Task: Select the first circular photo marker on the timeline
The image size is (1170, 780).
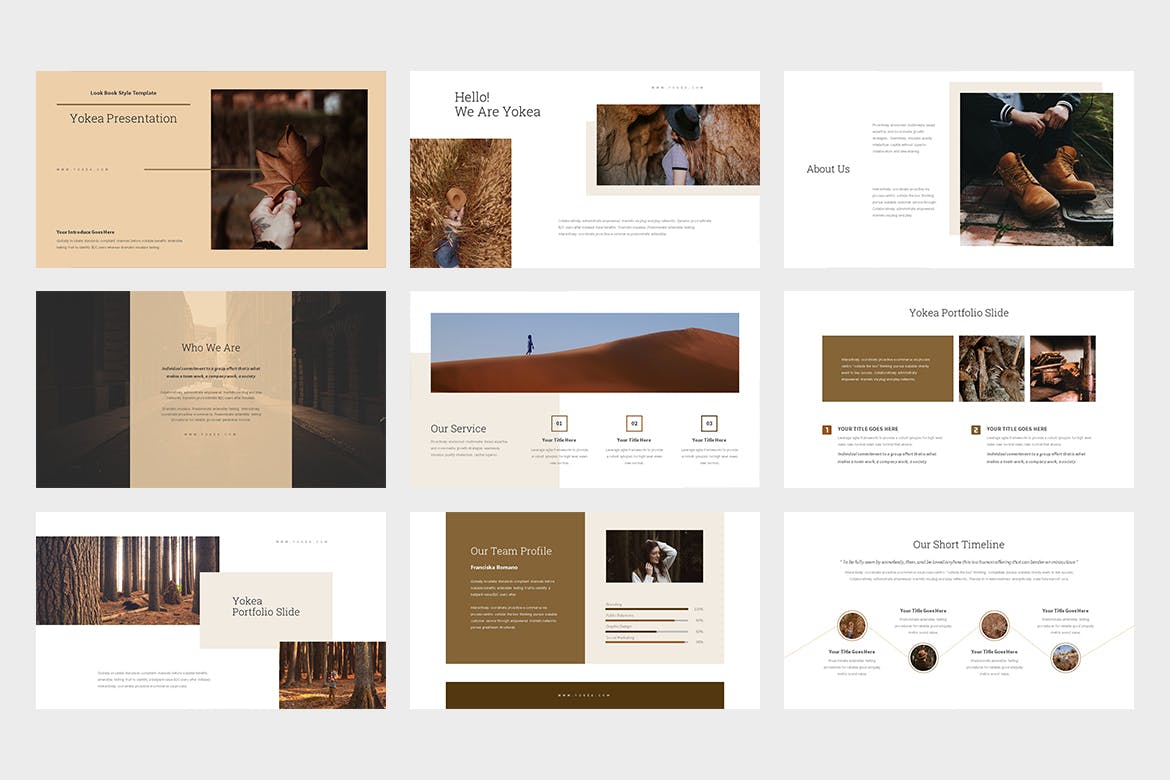Action: [x=852, y=628]
